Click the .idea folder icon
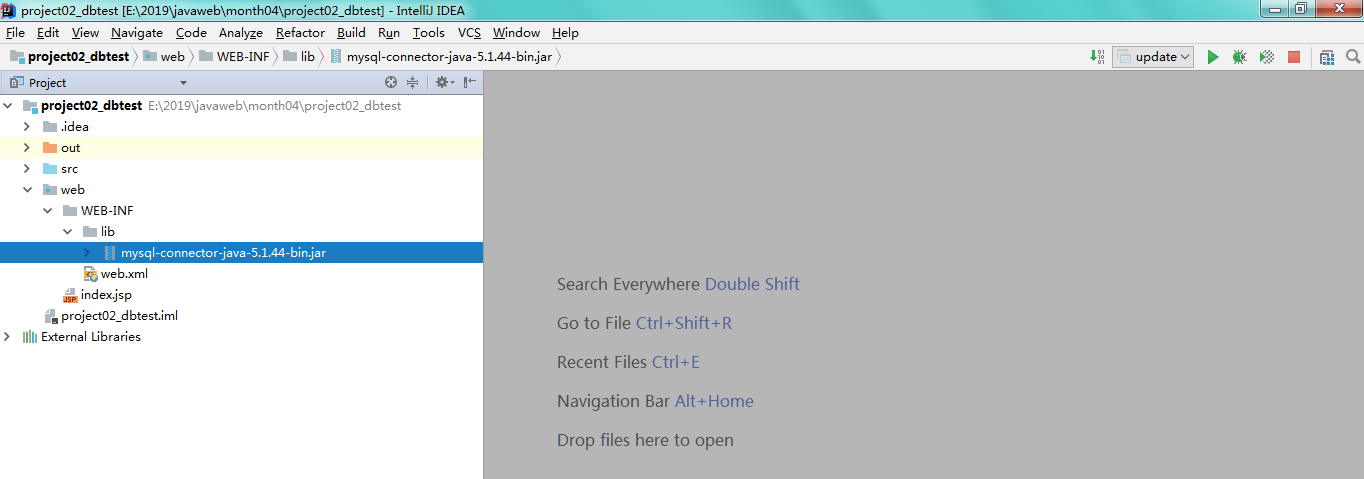The height and width of the screenshot is (479, 1364). tap(50, 126)
